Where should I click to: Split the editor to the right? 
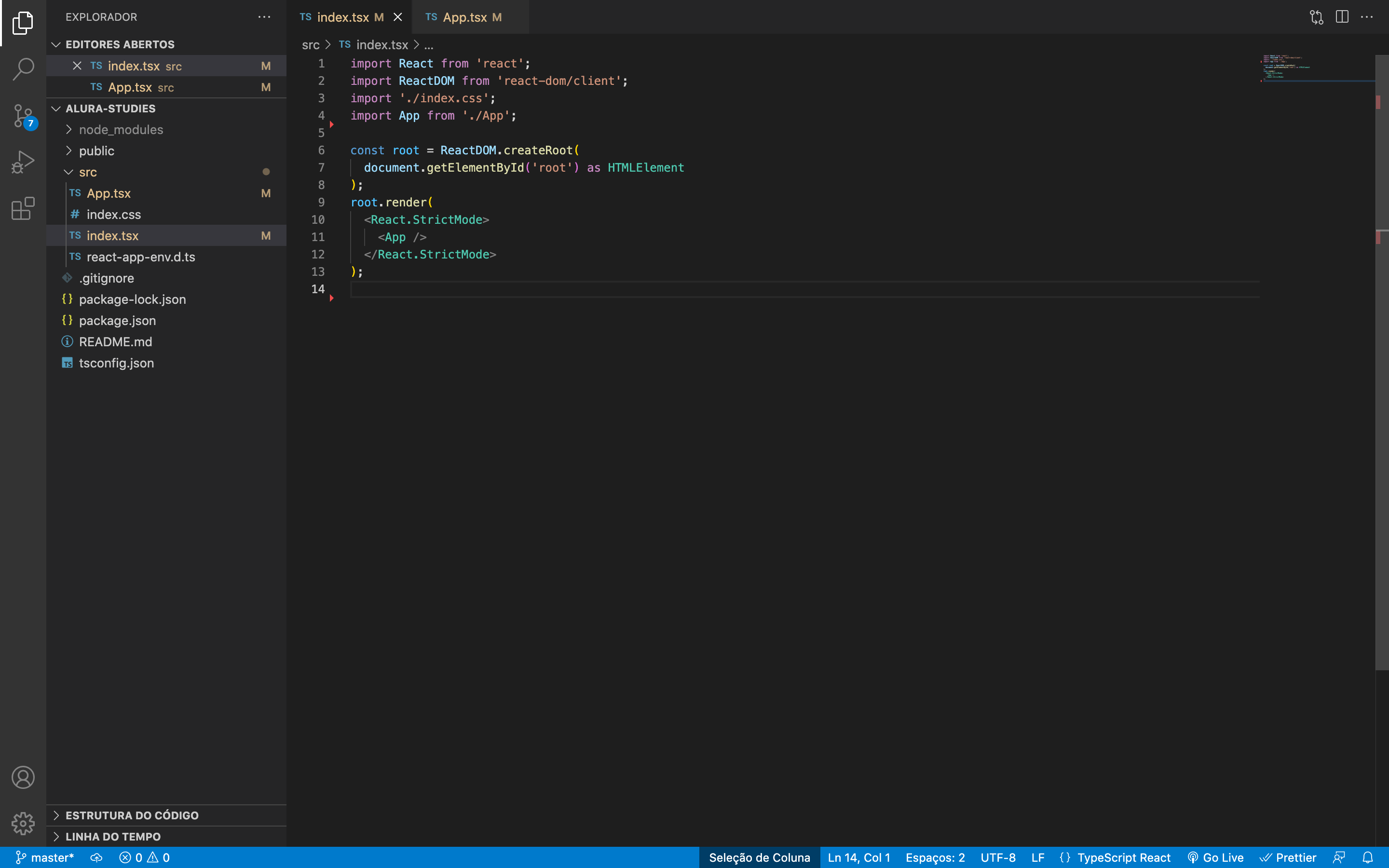tap(1342, 17)
